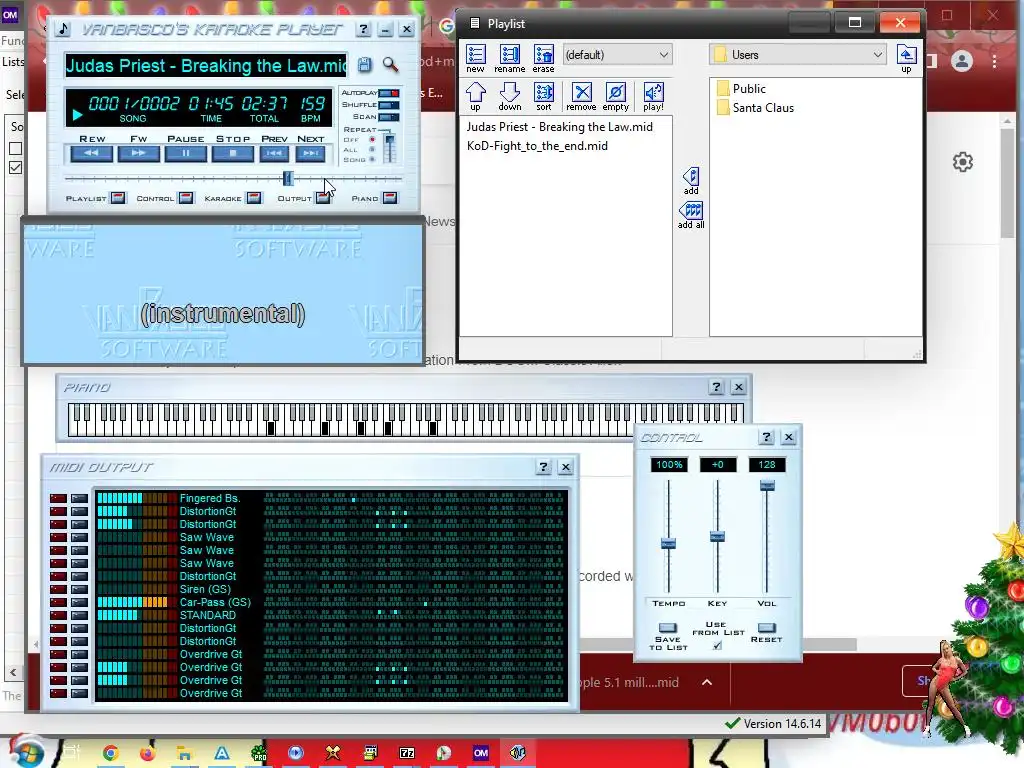Open help for the Control window

[767, 438]
